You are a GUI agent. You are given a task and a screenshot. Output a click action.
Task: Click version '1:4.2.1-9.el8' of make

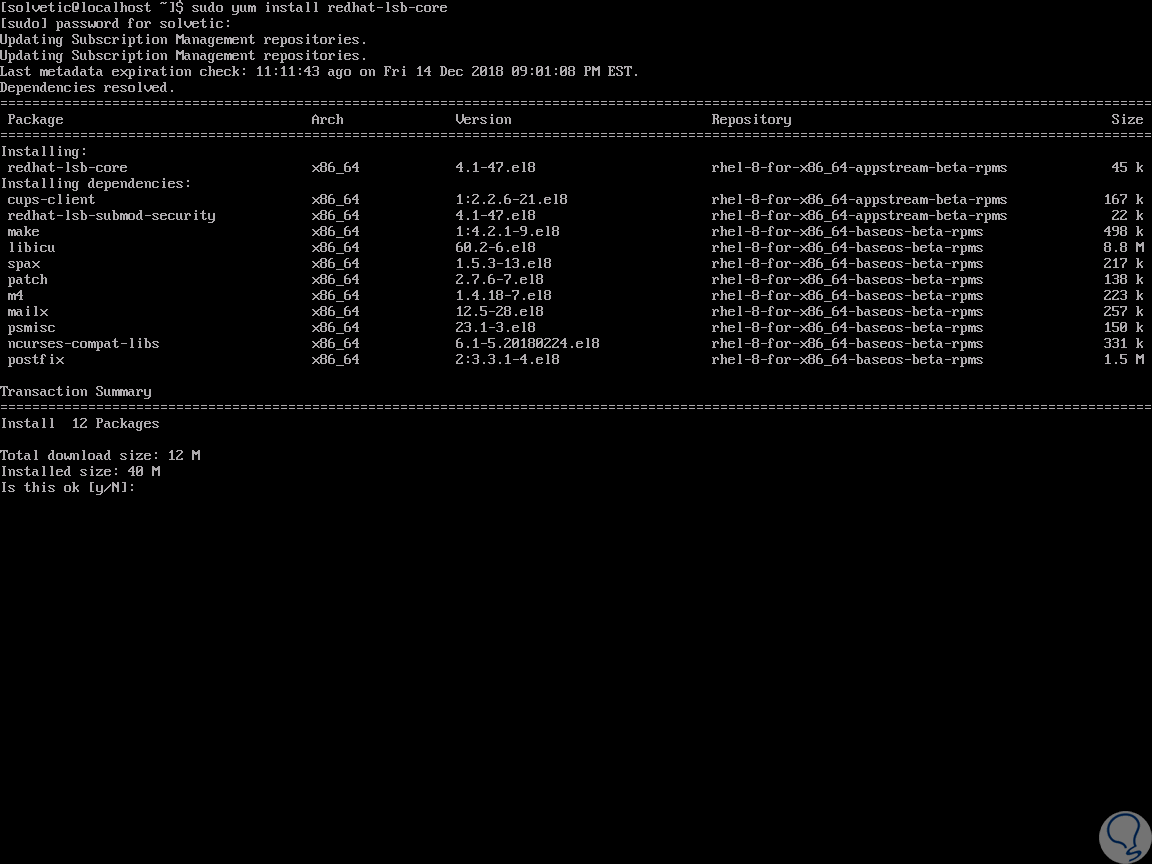point(508,232)
